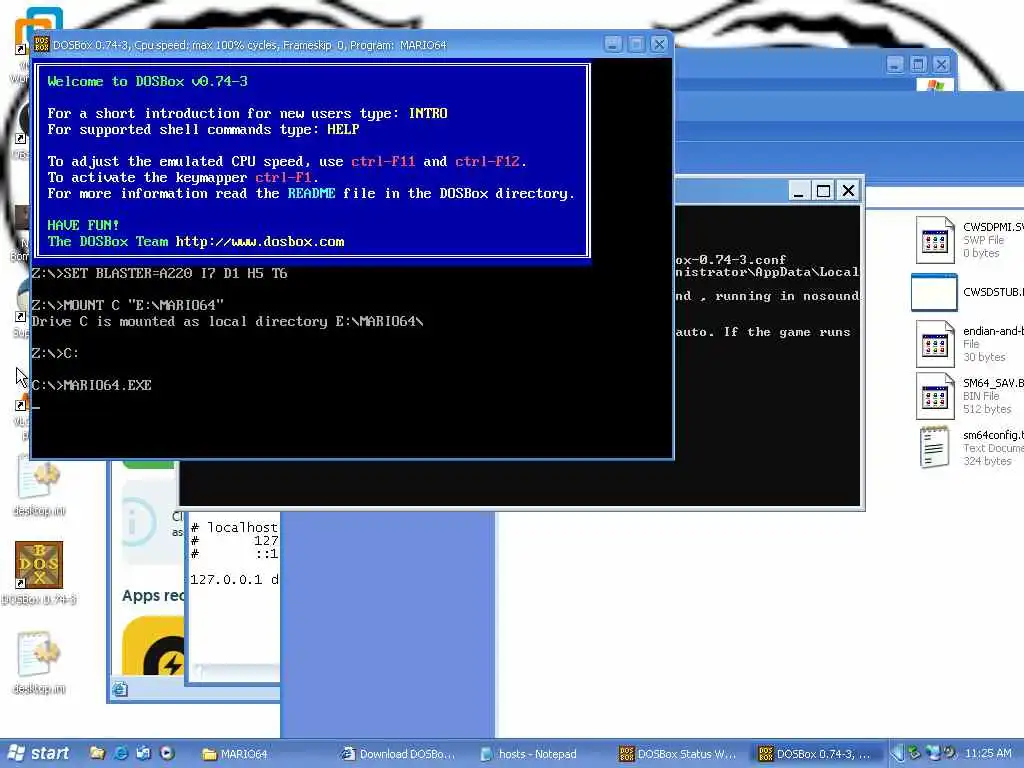
Task: Click the security shield tray icon
Action: click(915, 753)
